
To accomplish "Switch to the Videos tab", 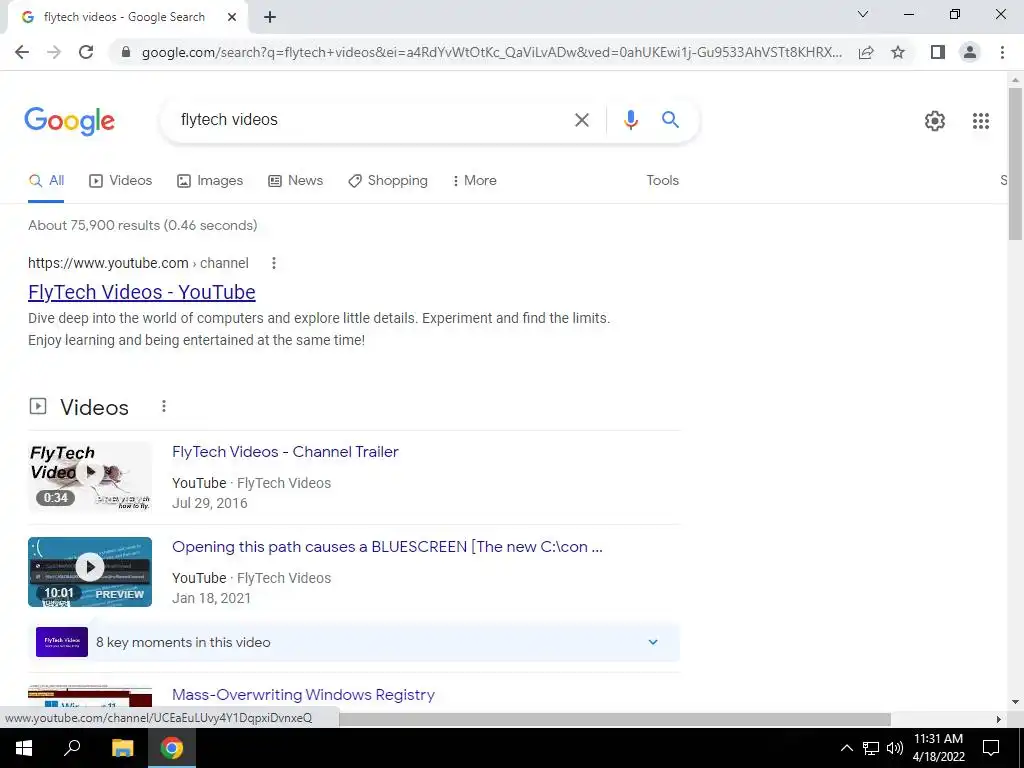I will tap(121, 181).
